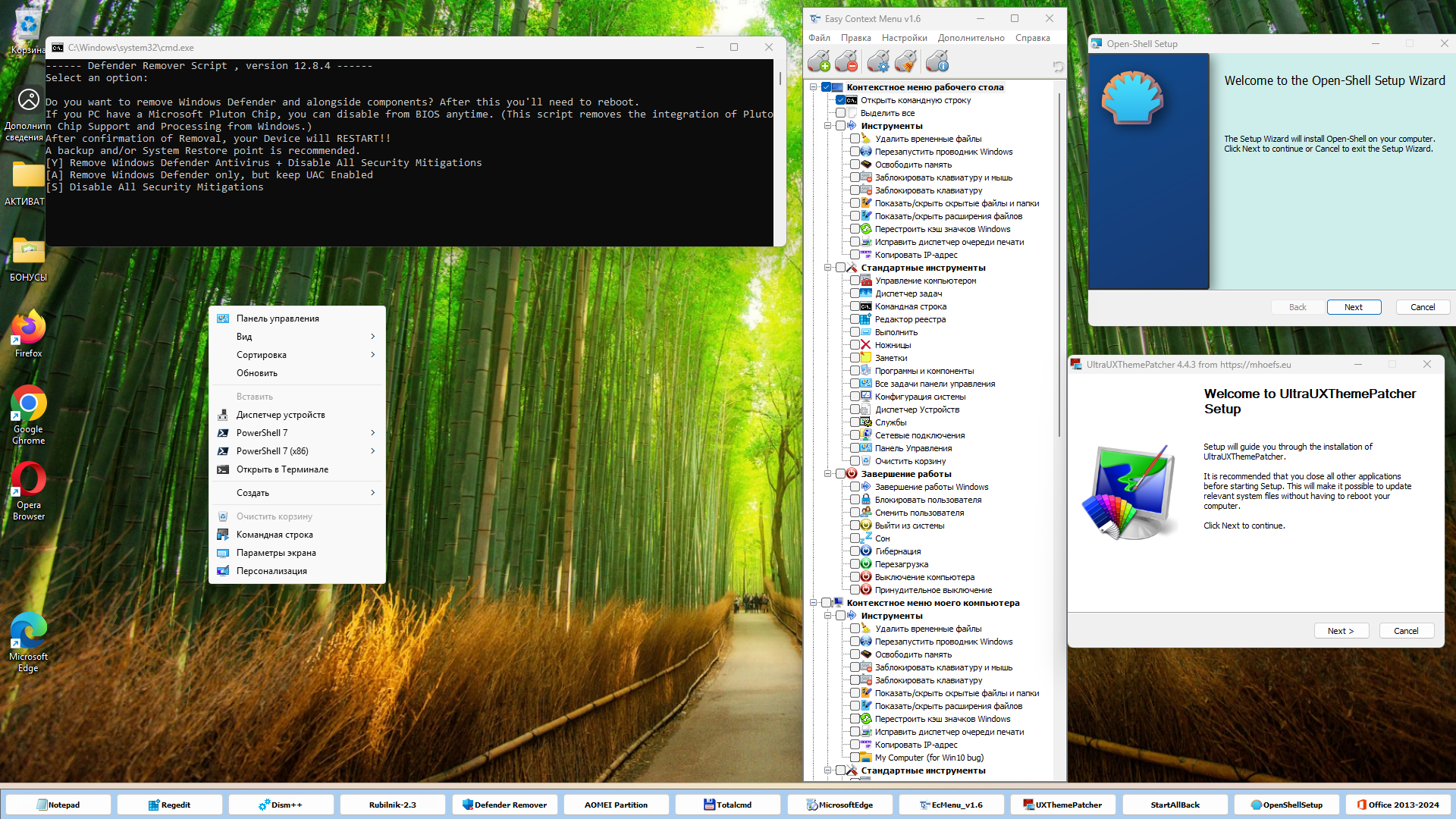The image size is (1456, 819).
Task: Click the Ножницы red scissors icon
Action: click(x=866, y=345)
